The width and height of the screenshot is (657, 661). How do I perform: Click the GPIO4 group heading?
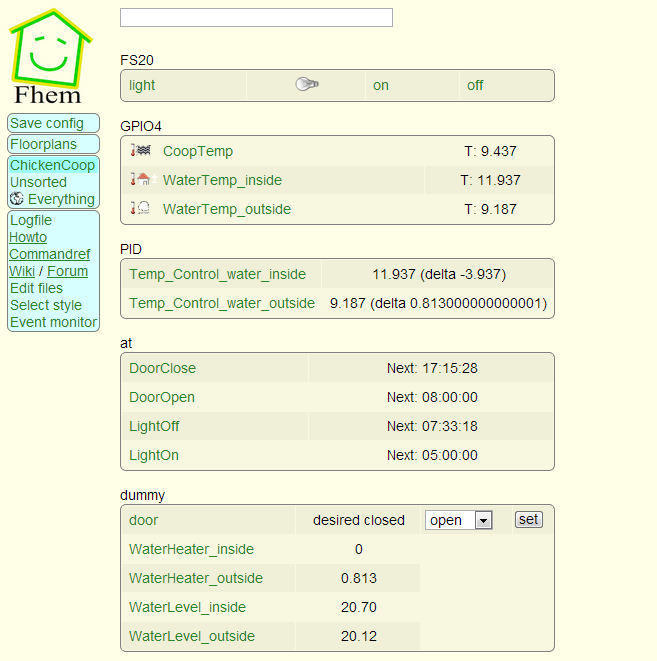pyautogui.click(x=141, y=126)
